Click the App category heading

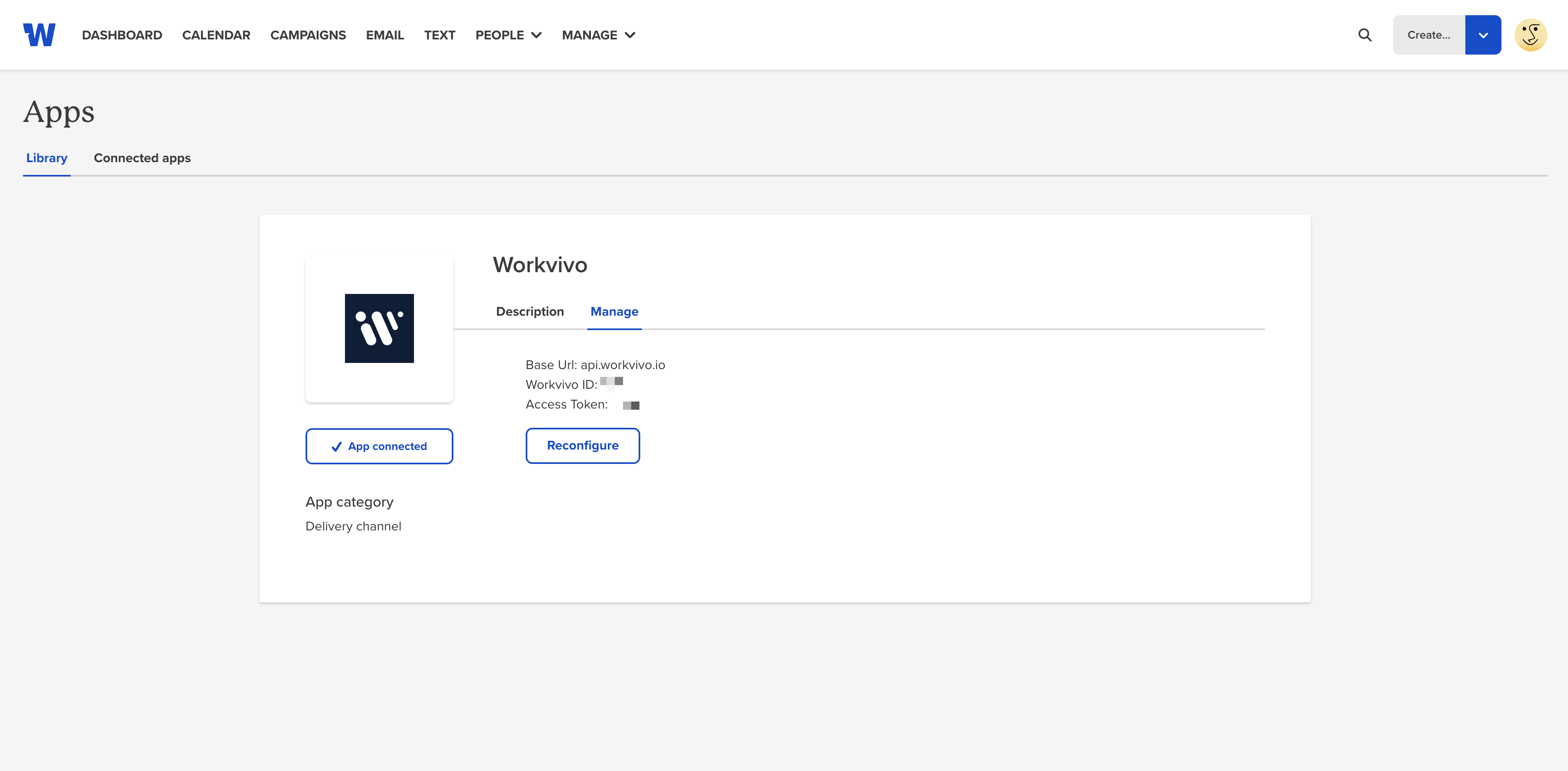click(349, 502)
